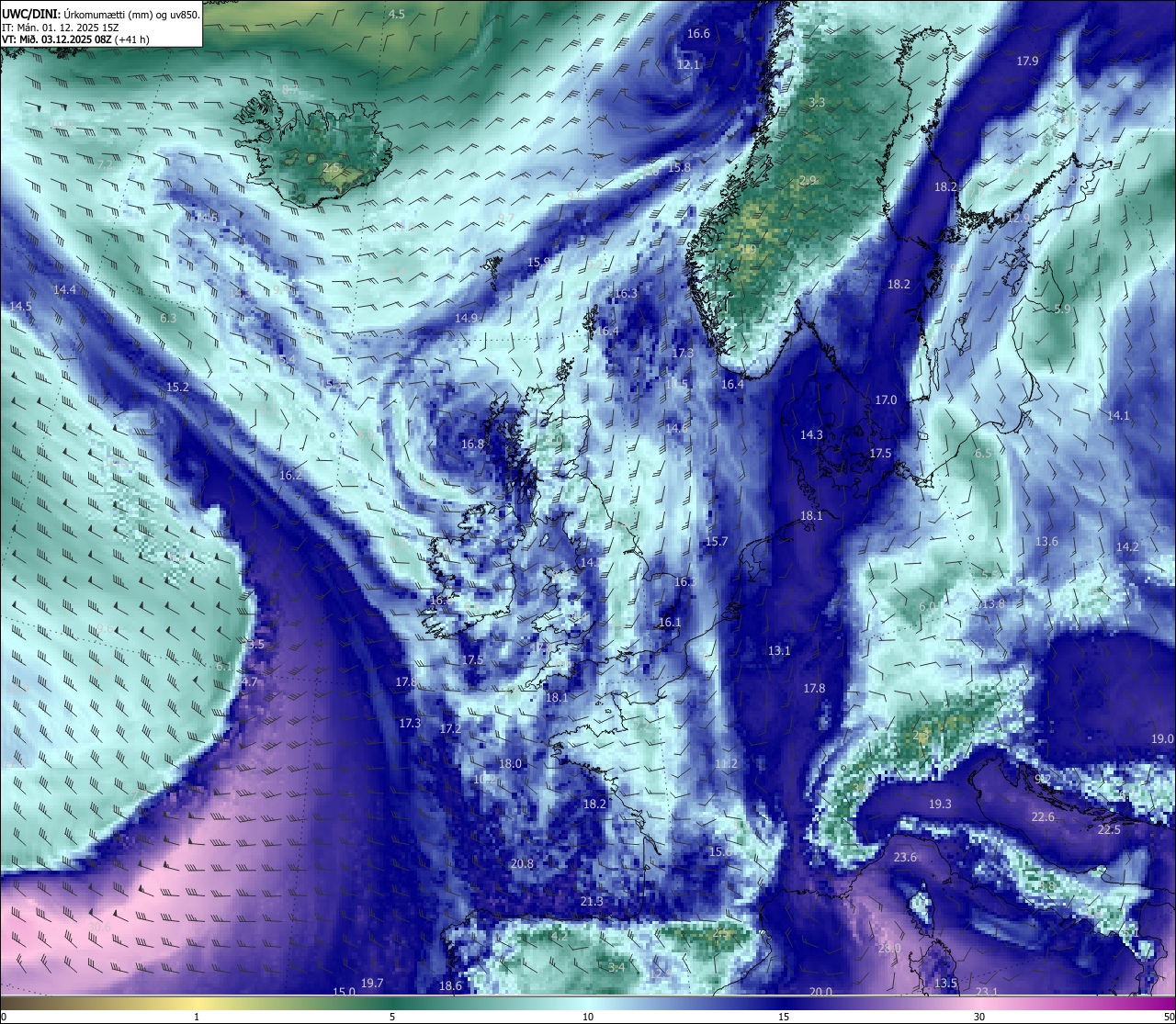Click the map value "18.6"
This screenshot has height=1024, width=1176.
coord(450,986)
